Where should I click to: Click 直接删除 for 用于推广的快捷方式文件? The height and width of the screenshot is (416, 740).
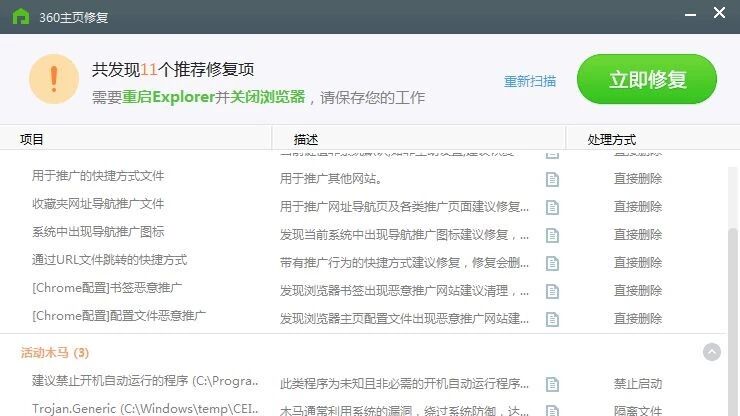(638, 178)
